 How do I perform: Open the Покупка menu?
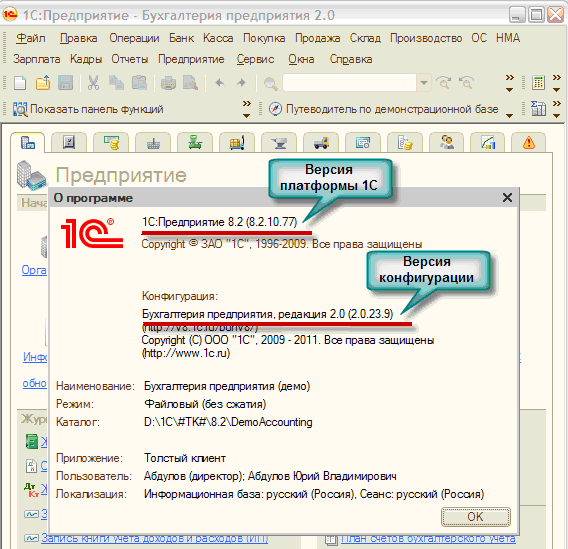coord(264,38)
